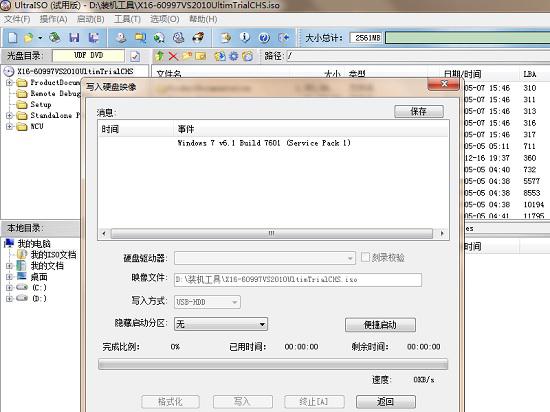Click the New Folder icon in disc toolbar

pyautogui.click(x=187, y=56)
